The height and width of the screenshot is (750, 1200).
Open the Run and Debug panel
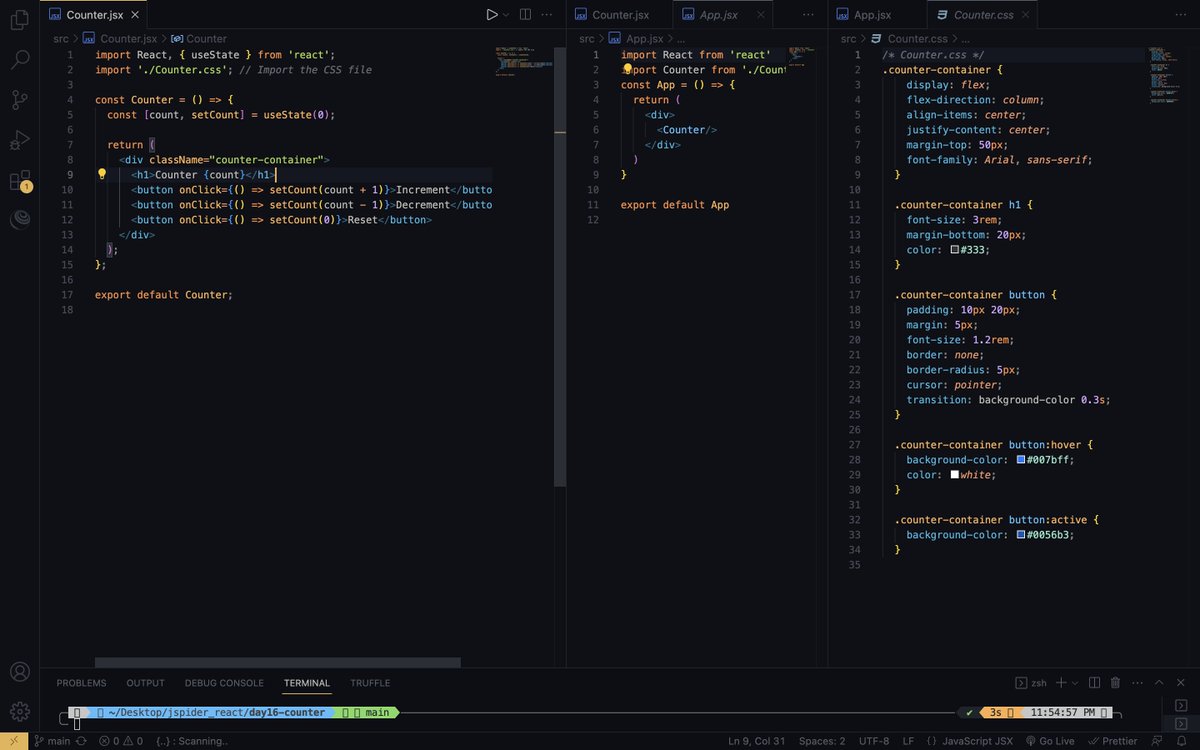19,140
